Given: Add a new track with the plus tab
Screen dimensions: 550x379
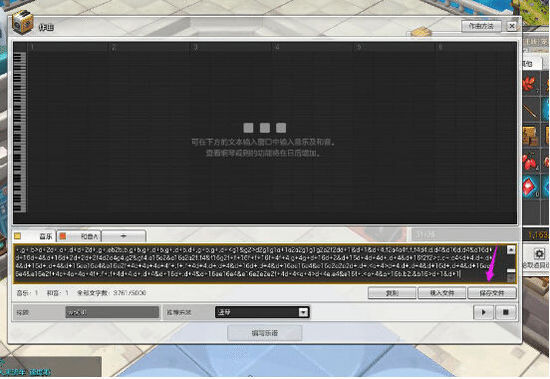Looking at the screenshot, I should pyautogui.click(x=123, y=236).
